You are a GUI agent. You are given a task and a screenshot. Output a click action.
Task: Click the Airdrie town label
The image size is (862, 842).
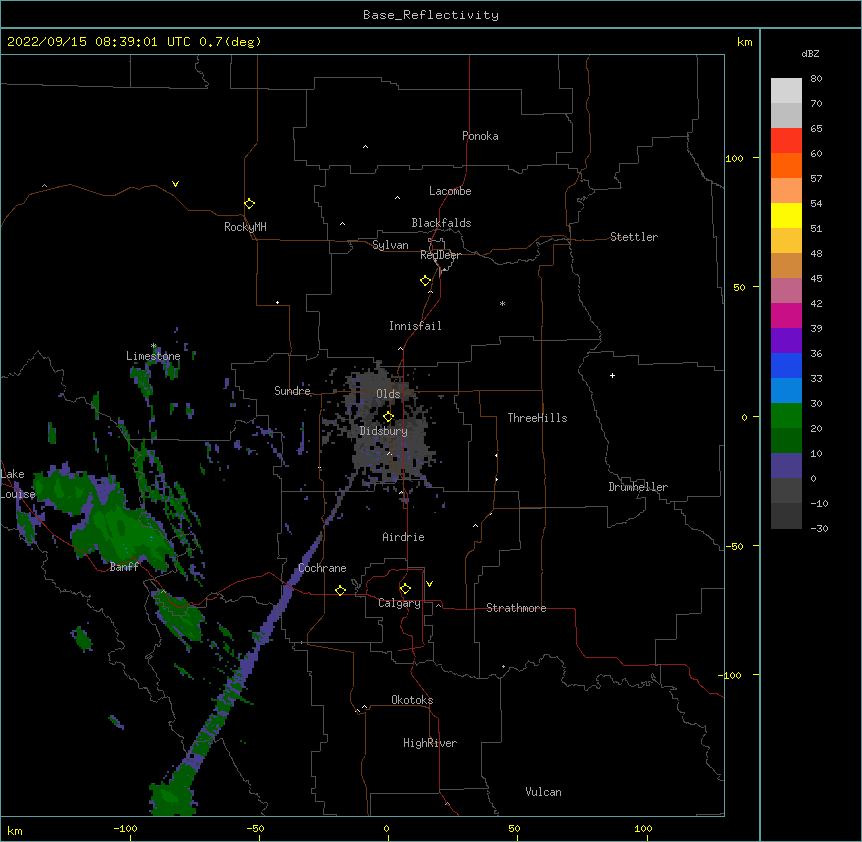[x=403, y=537]
